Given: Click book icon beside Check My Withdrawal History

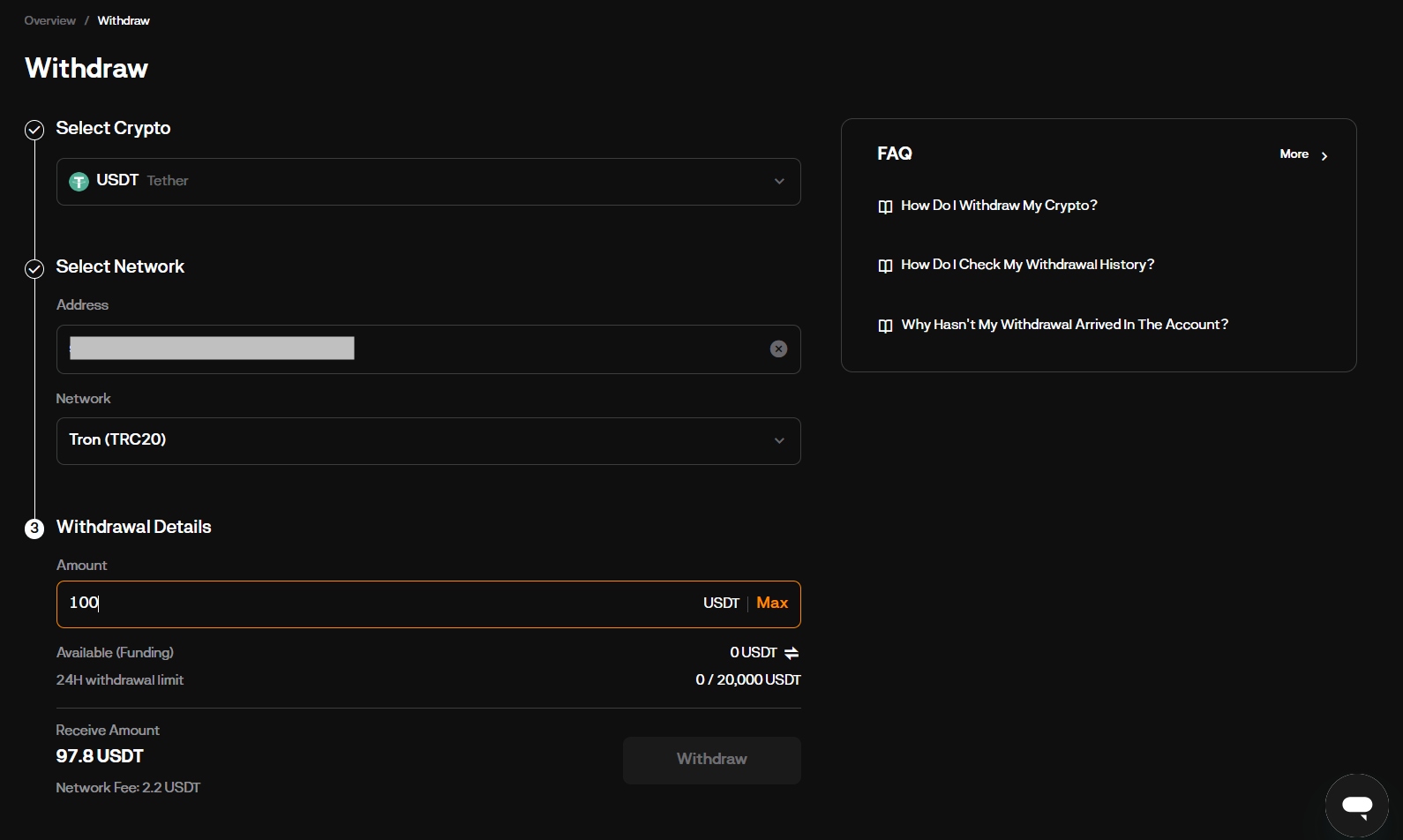Looking at the screenshot, I should (x=885, y=266).
